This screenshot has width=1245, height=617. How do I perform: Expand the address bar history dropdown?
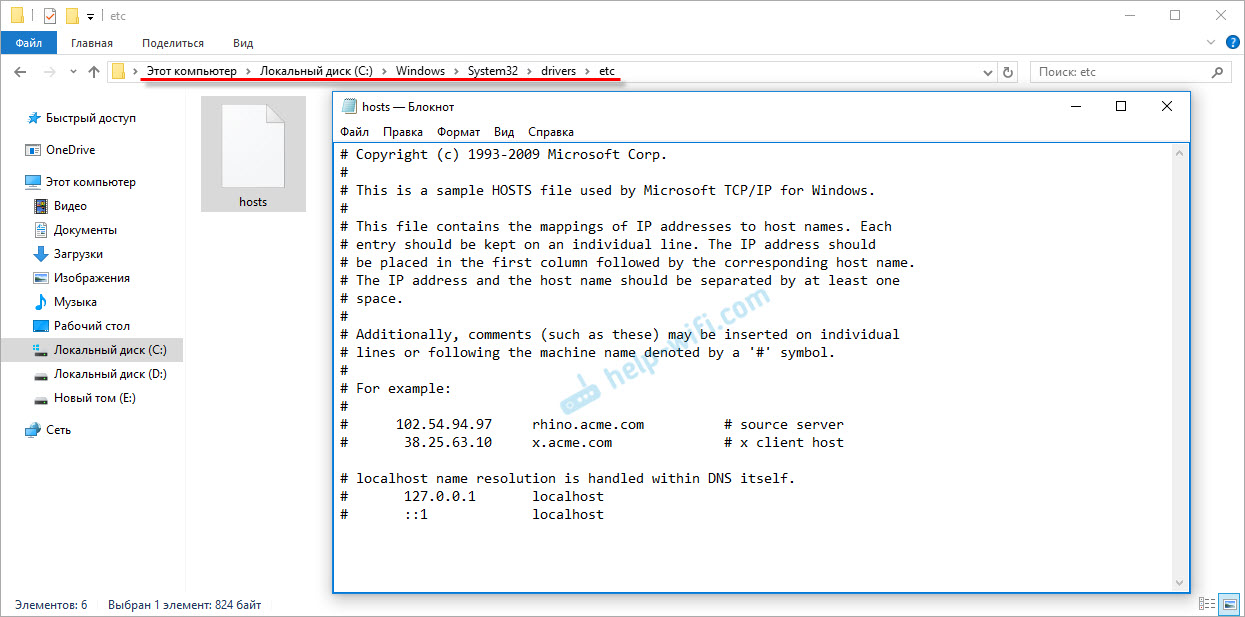(x=988, y=72)
